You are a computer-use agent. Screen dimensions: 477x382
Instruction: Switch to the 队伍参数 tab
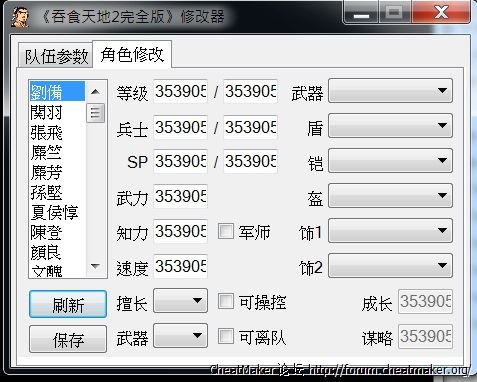[56, 56]
